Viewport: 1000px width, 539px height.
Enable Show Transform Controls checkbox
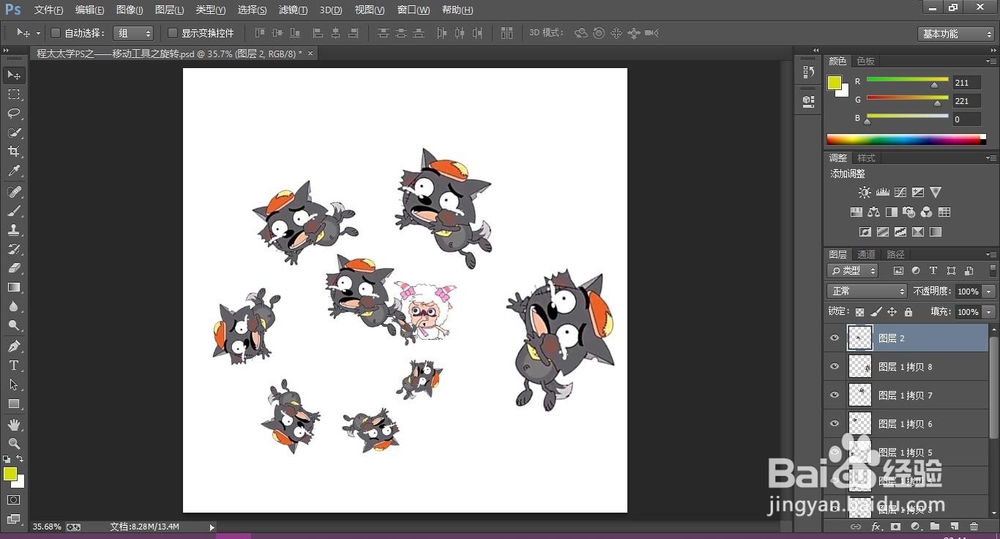[172, 33]
